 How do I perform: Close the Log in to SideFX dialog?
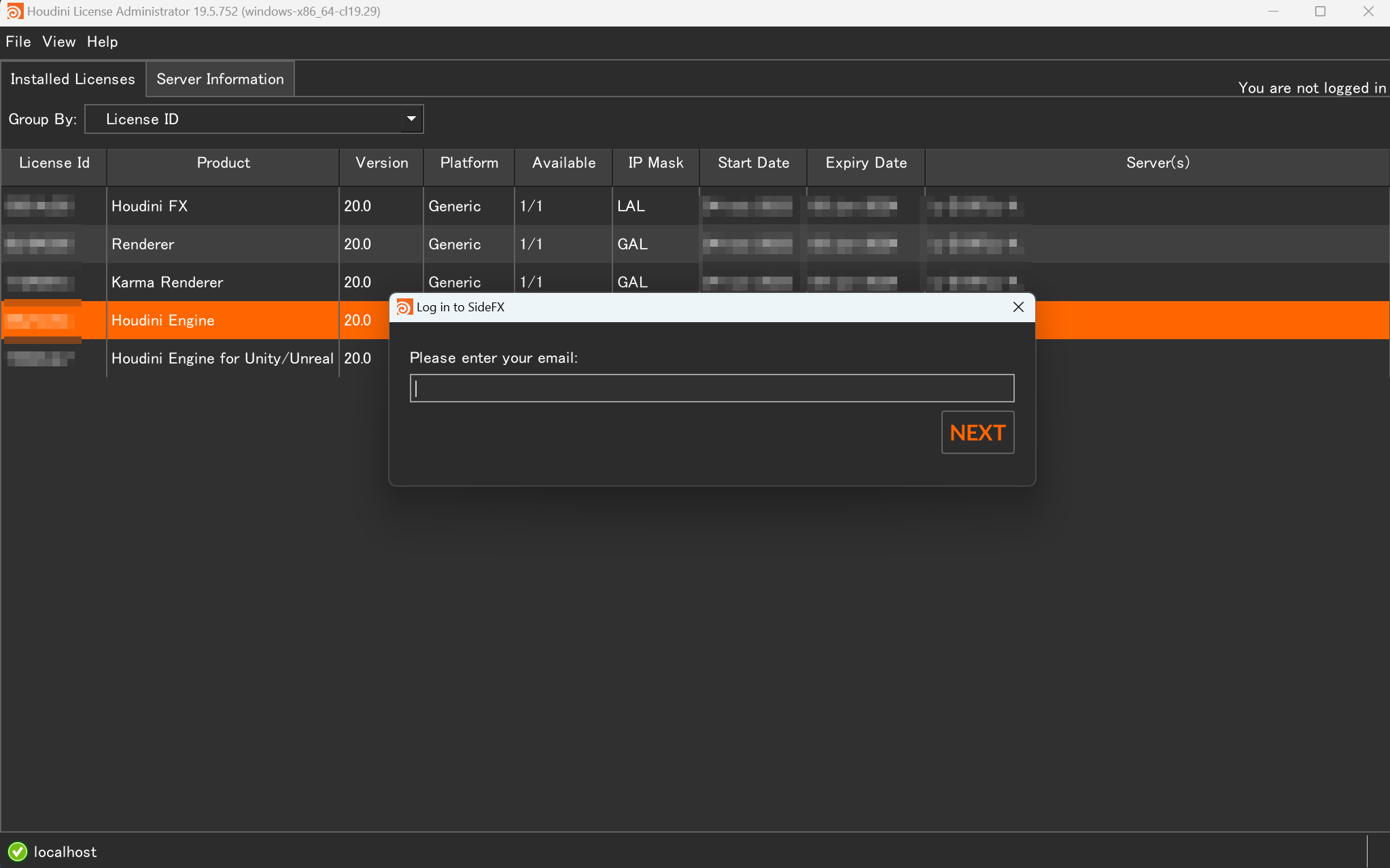click(x=1018, y=307)
